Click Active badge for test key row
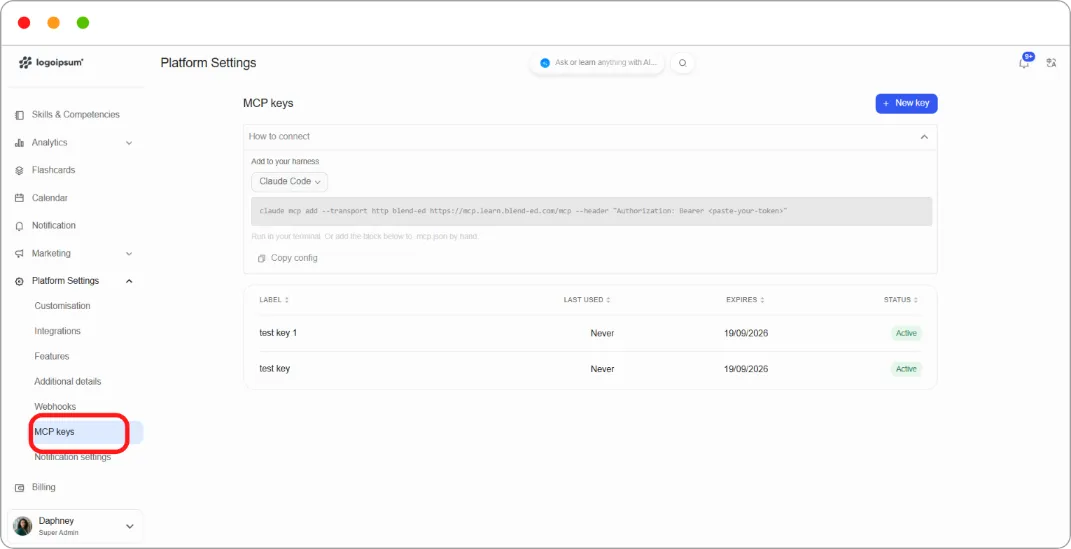Viewport: 1071px width, 549px height. pos(906,369)
